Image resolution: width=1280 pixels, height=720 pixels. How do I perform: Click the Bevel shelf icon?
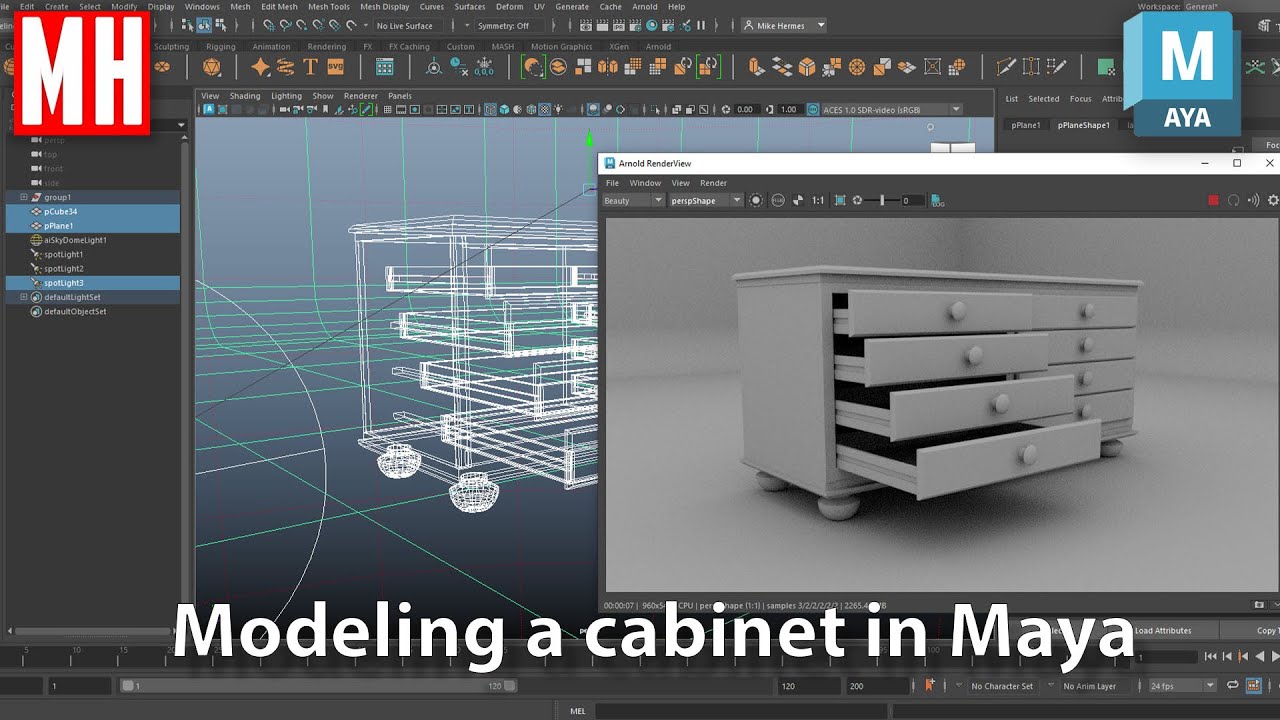pyautogui.click(x=807, y=67)
